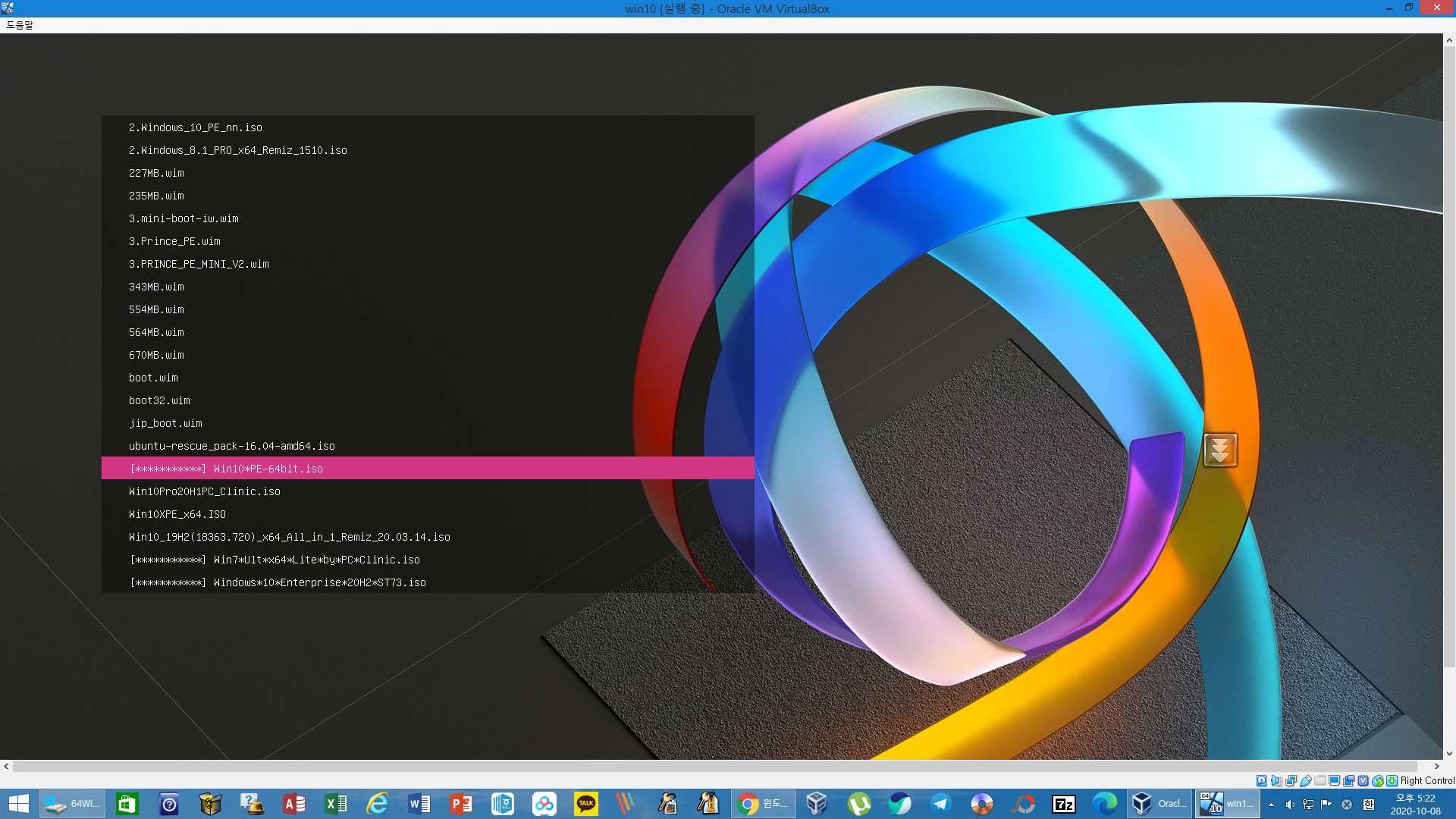Click the VirtualBox hard disk activity indicator
This screenshot has width=1456, height=819.
1261,780
